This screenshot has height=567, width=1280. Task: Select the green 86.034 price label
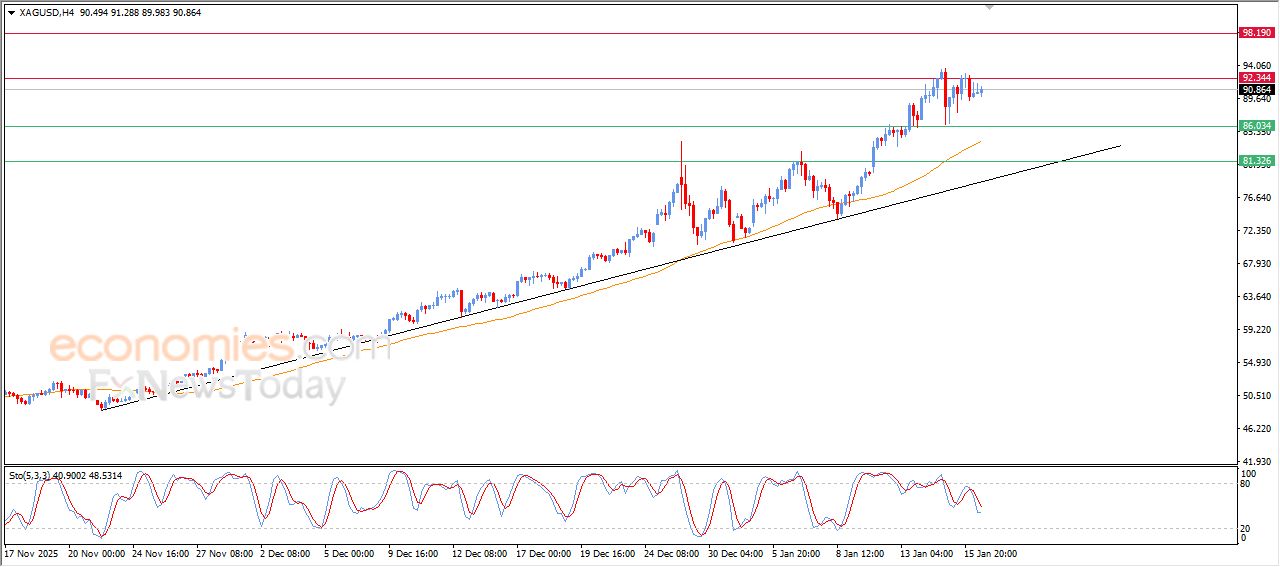point(1256,126)
